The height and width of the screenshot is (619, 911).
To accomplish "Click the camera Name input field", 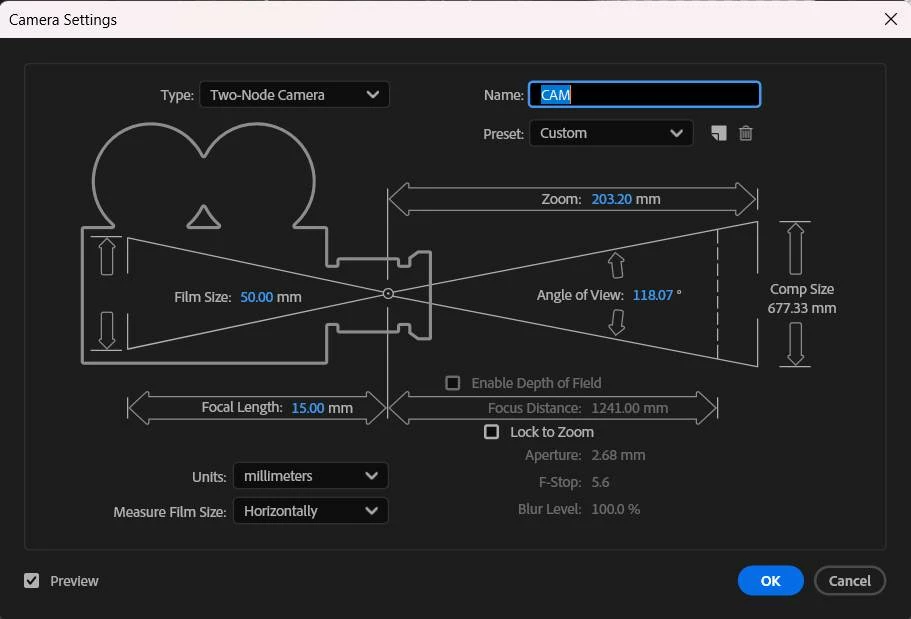I will coord(644,95).
